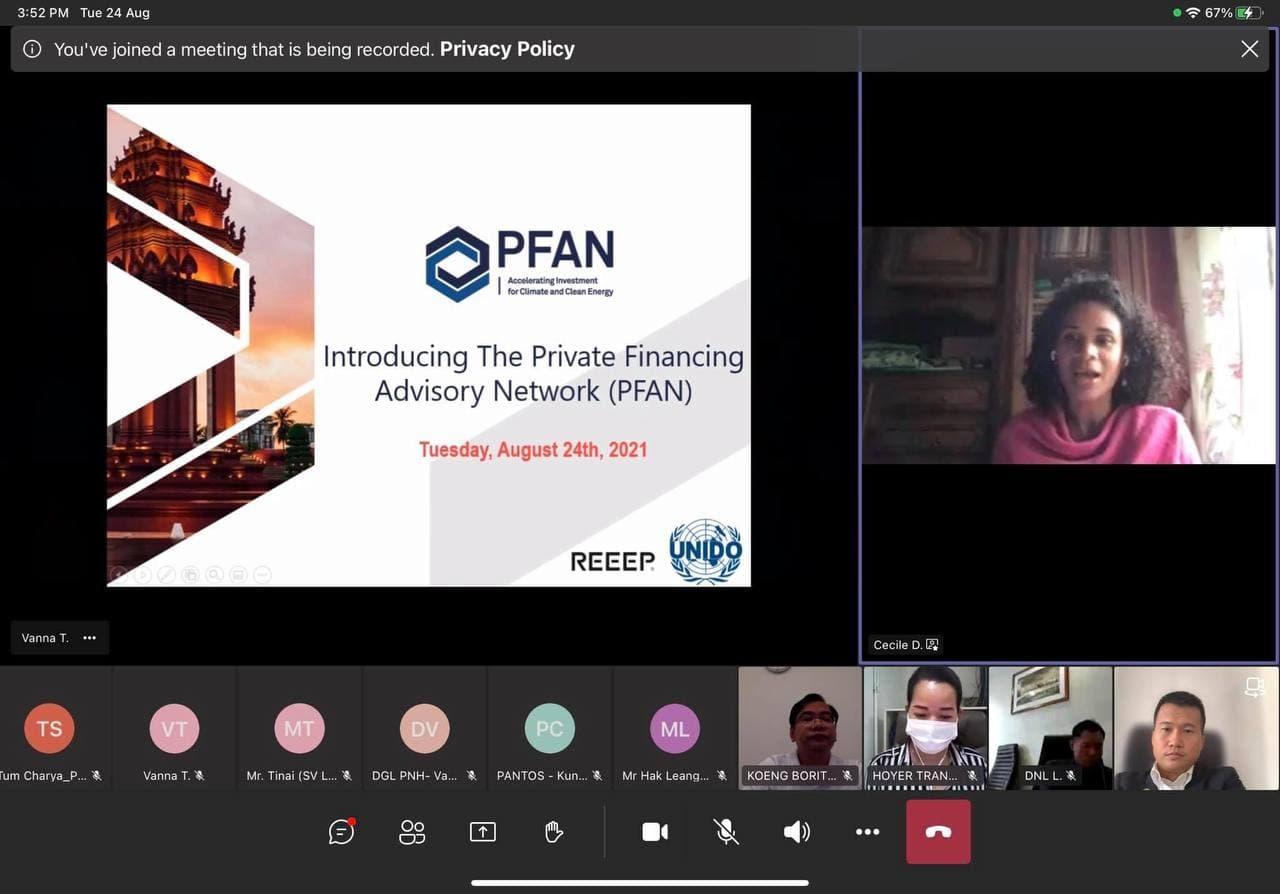Tap muted mic icon beside PANTOS
This screenshot has height=894, width=1280.
click(x=597, y=775)
